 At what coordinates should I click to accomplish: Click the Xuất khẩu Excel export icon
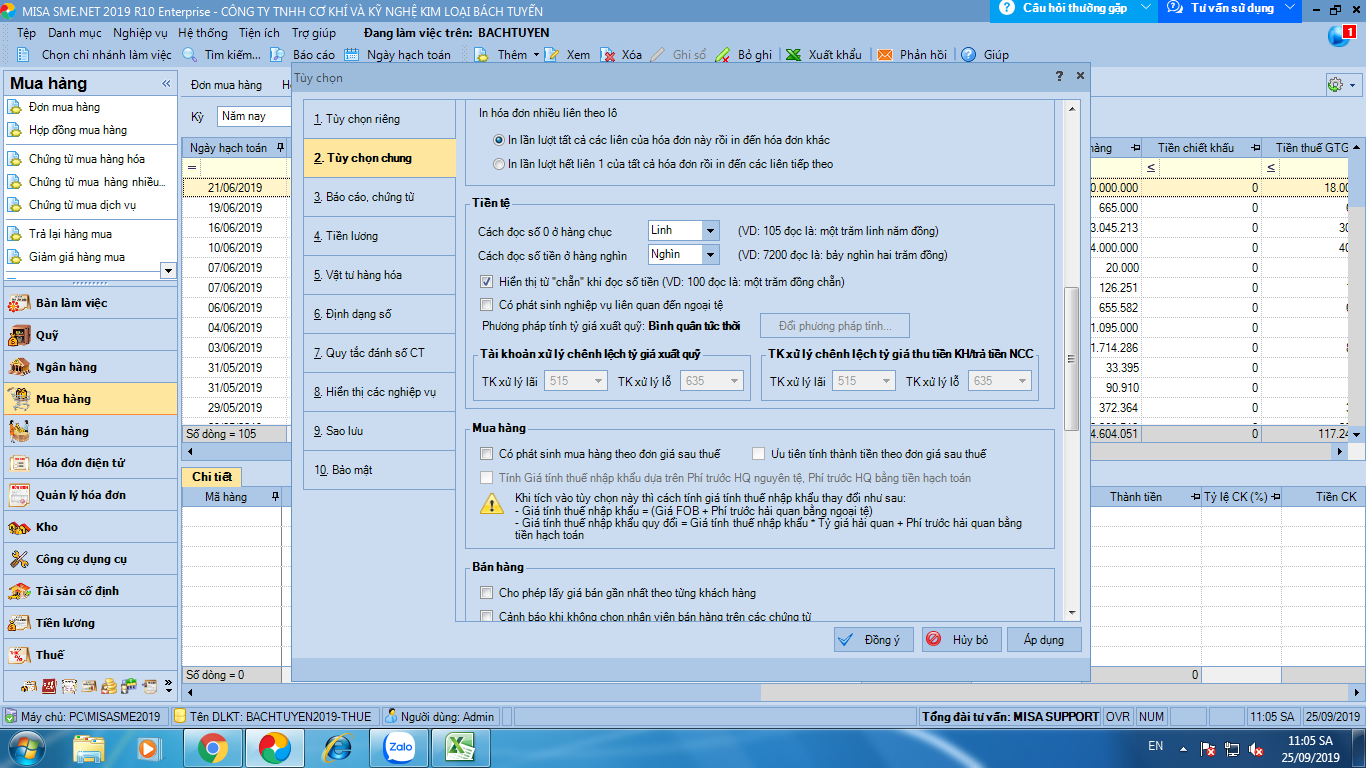click(x=793, y=55)
